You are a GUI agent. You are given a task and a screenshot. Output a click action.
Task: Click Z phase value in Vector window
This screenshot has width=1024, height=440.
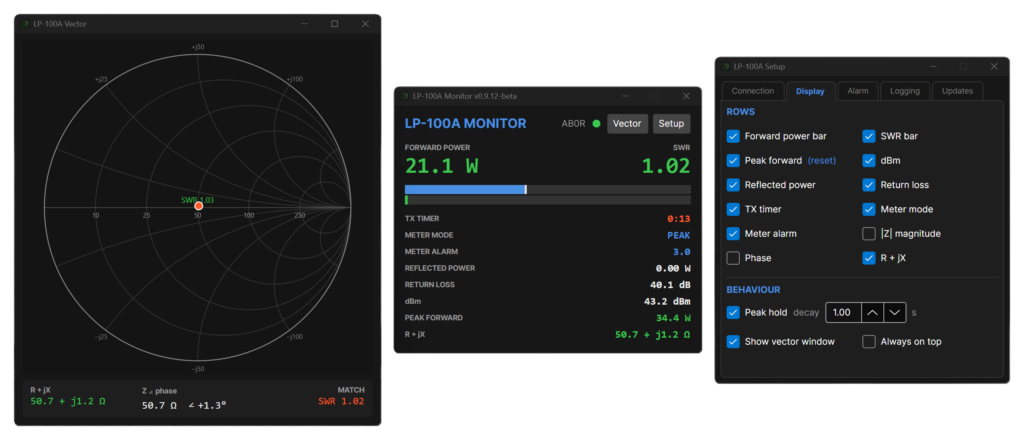pos(184,405)
